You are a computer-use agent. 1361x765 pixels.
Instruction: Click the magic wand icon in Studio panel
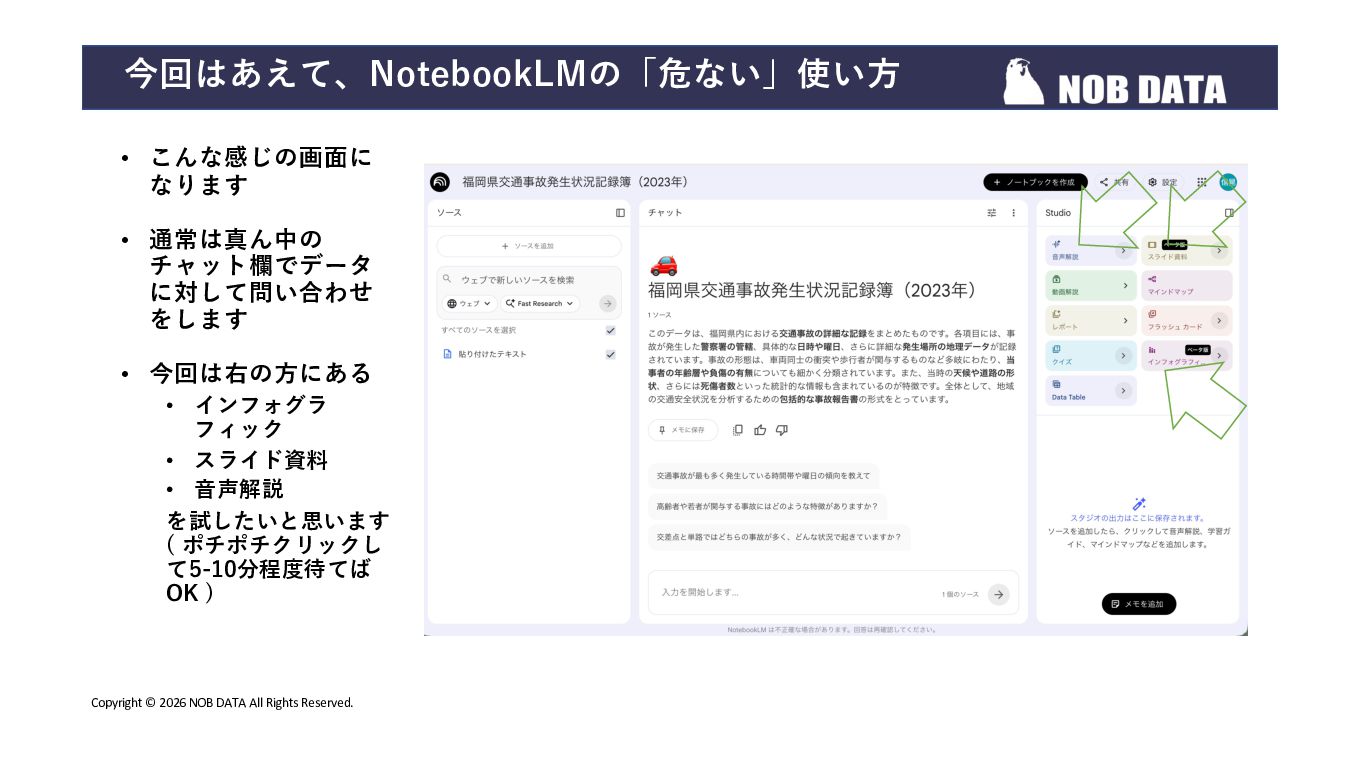[1138, 504]
